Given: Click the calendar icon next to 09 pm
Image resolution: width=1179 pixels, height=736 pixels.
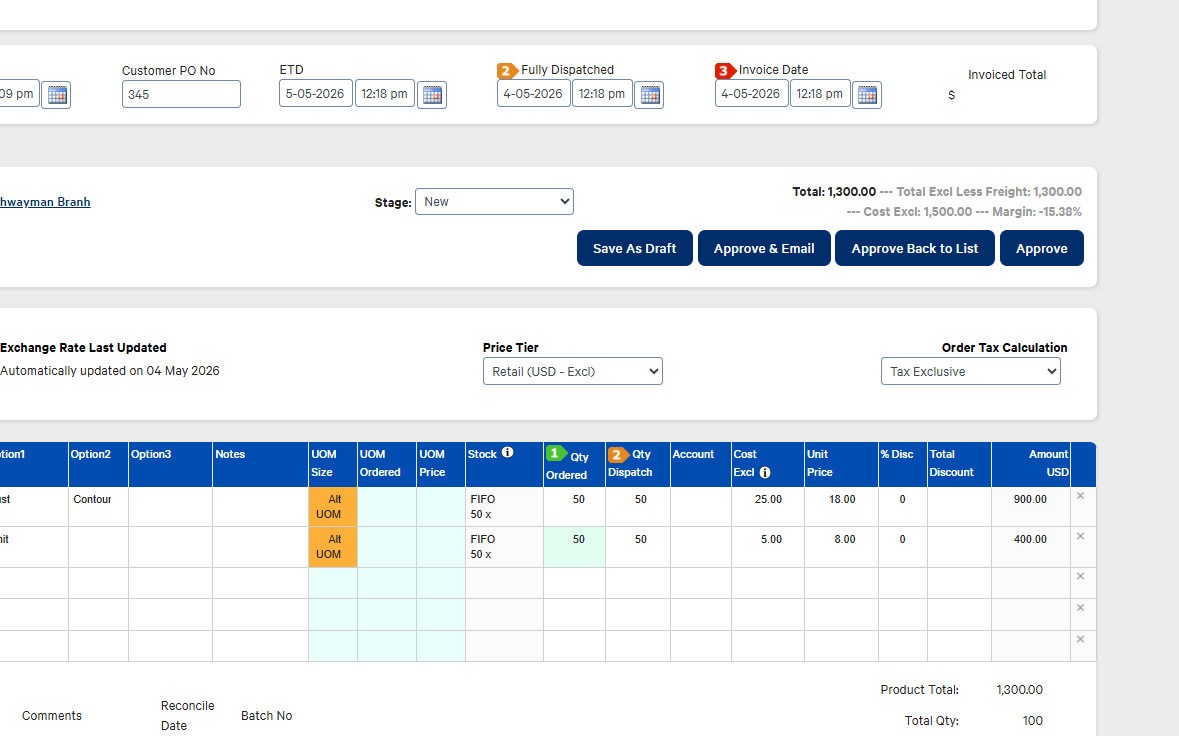Looking at the screenshot, I should pyautogui.click(x=56, y=95).
